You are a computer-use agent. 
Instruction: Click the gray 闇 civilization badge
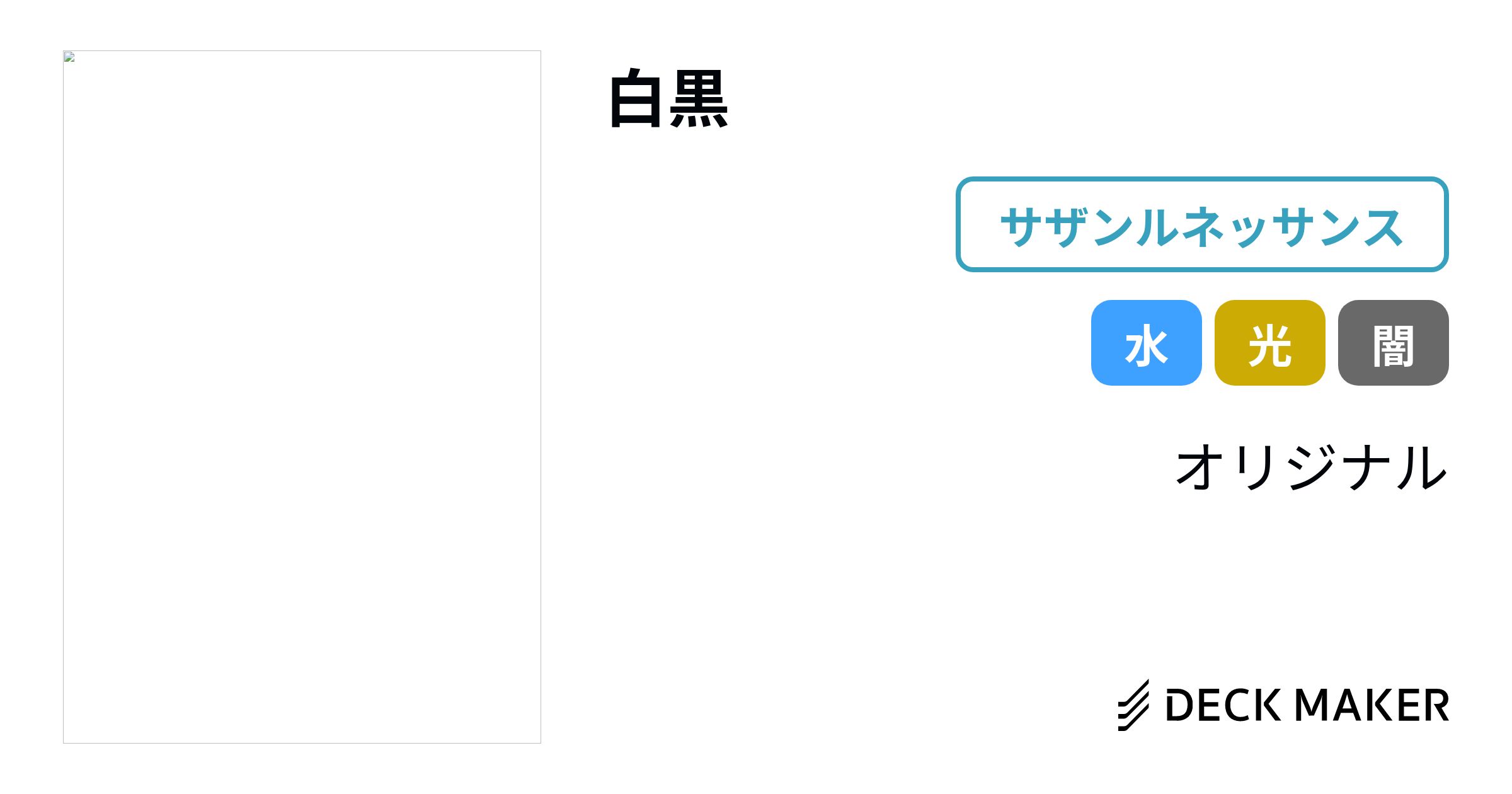[x=1393, y=343]
